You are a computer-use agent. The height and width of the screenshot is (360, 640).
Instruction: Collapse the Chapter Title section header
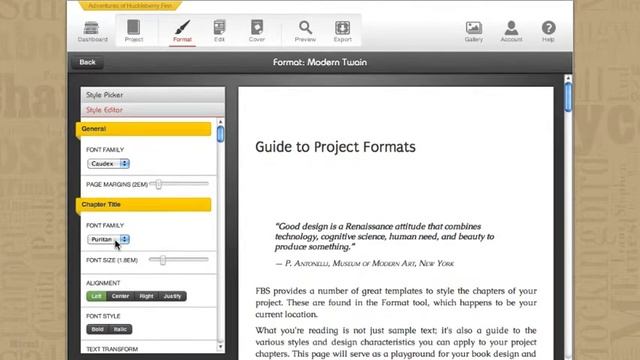144,204
